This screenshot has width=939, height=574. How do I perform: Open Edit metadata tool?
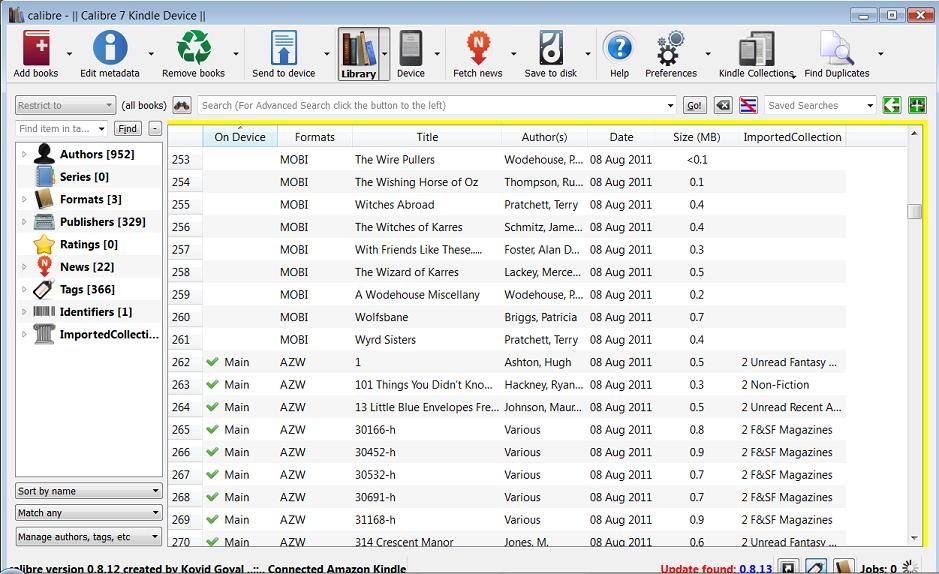point(110,48)
